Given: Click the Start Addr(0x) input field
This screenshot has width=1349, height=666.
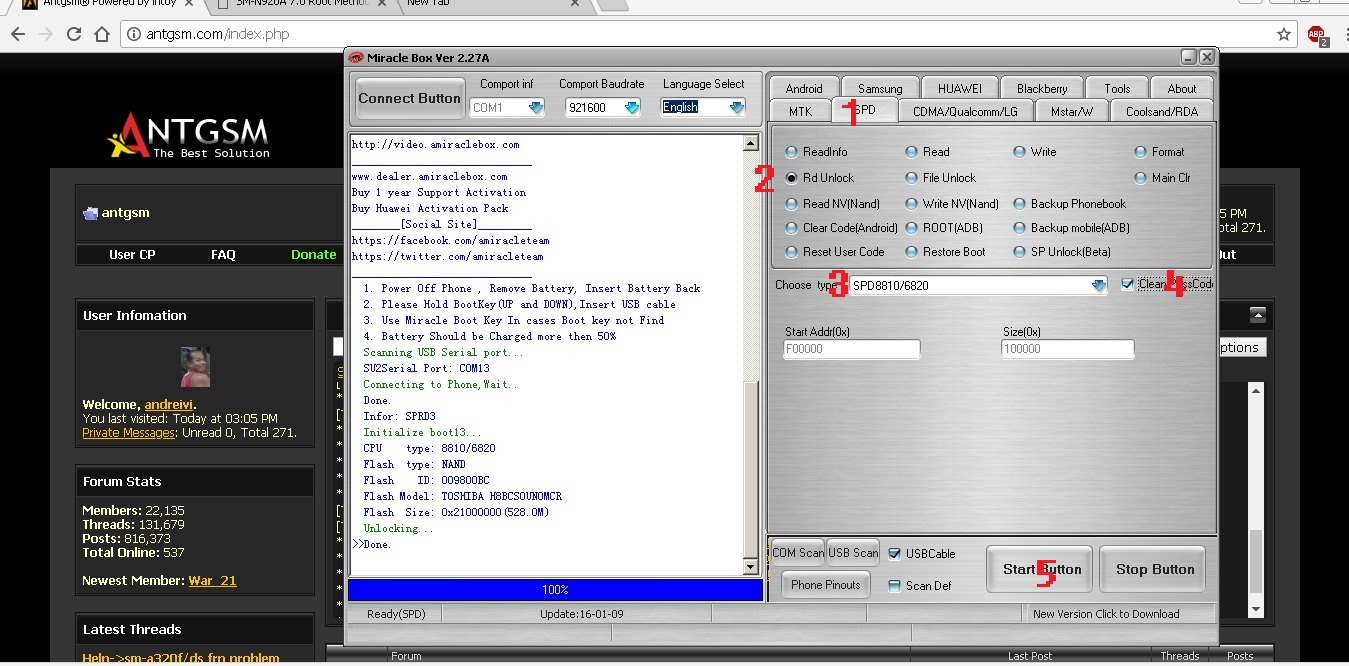Looking at the screenshot, I should click(852, 349).
